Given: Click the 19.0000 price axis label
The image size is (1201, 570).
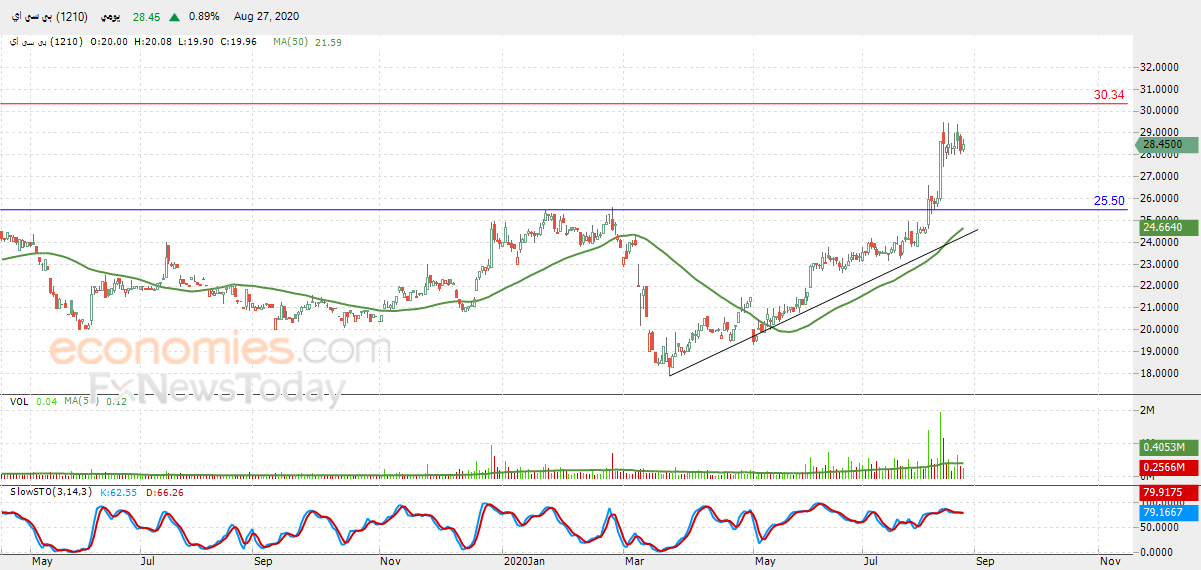Looking at the screenshot, I should point(1161,351).
